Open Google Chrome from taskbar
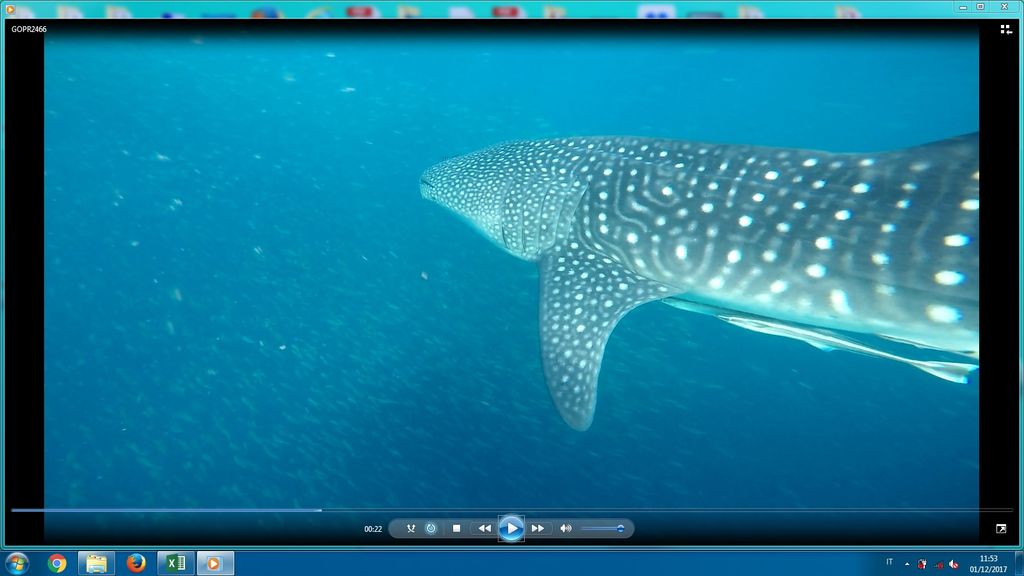The width and height of the screenshot is (1024, 576). (57, 563)
